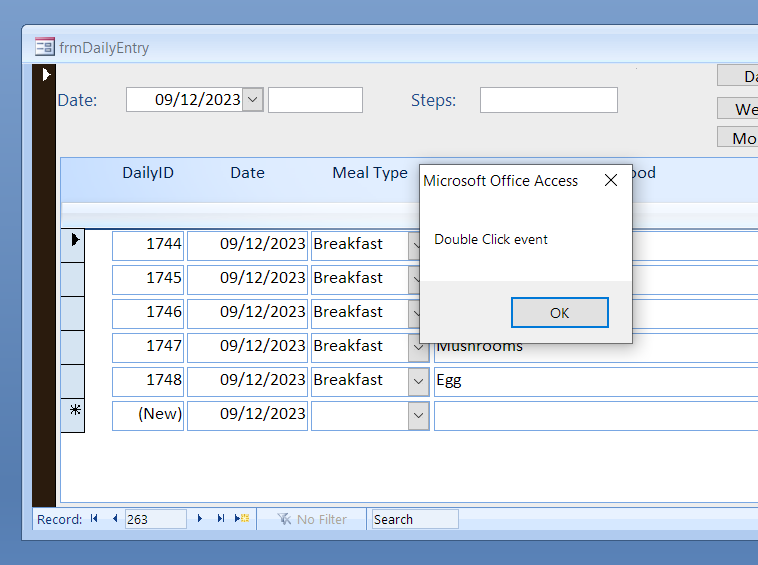Click the Search box in navigation bar
758x565 pixels.
point(414,519)
